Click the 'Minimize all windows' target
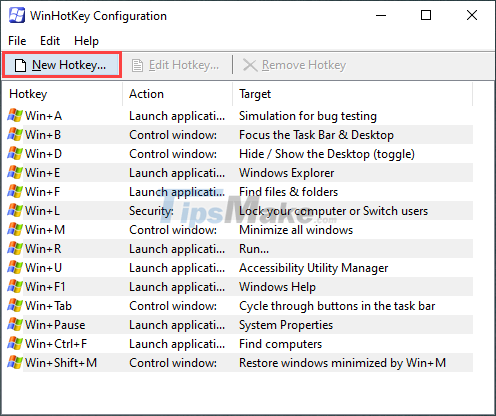 point(296,230)
